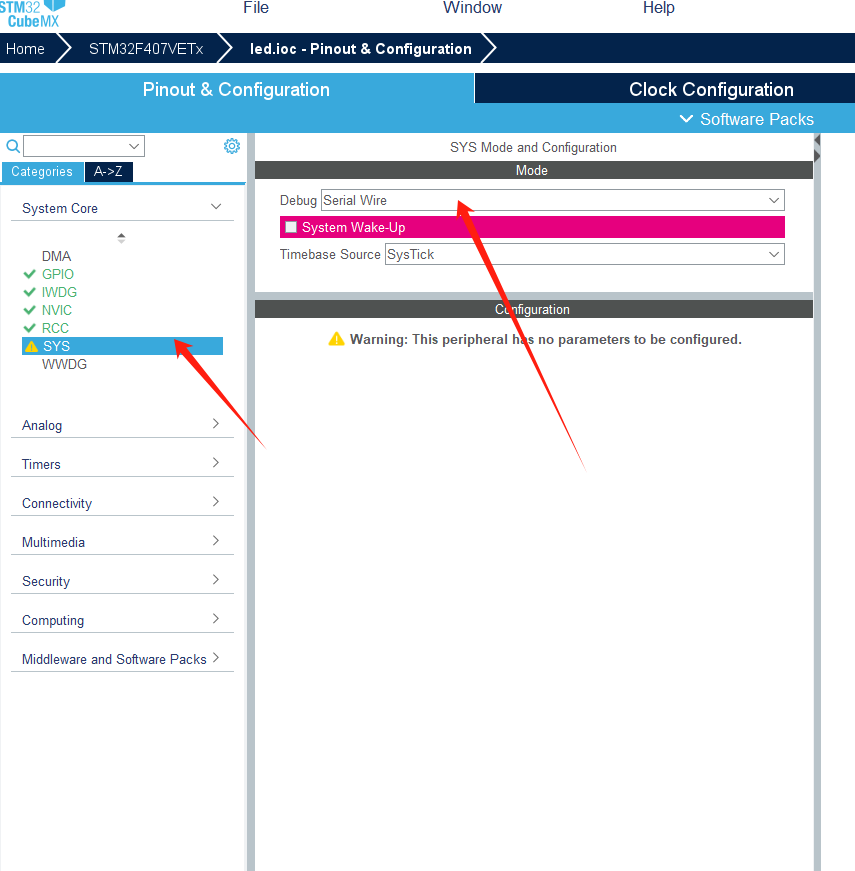Select the A->Z tab

coord(108,172)
